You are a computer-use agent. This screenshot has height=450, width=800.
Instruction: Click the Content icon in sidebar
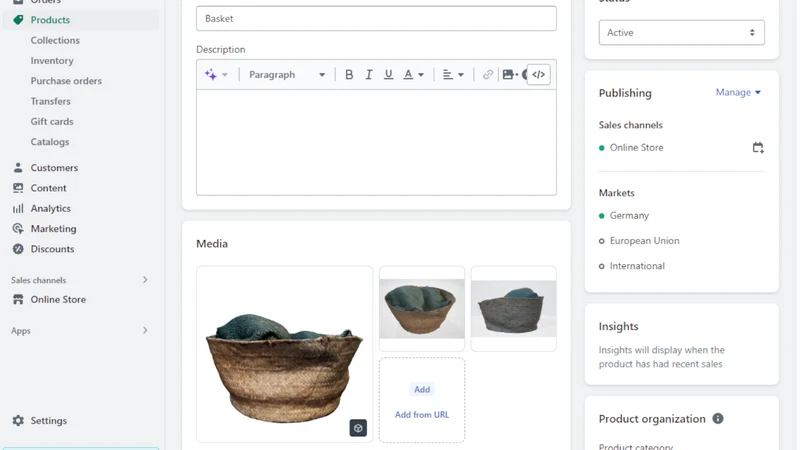18,188
